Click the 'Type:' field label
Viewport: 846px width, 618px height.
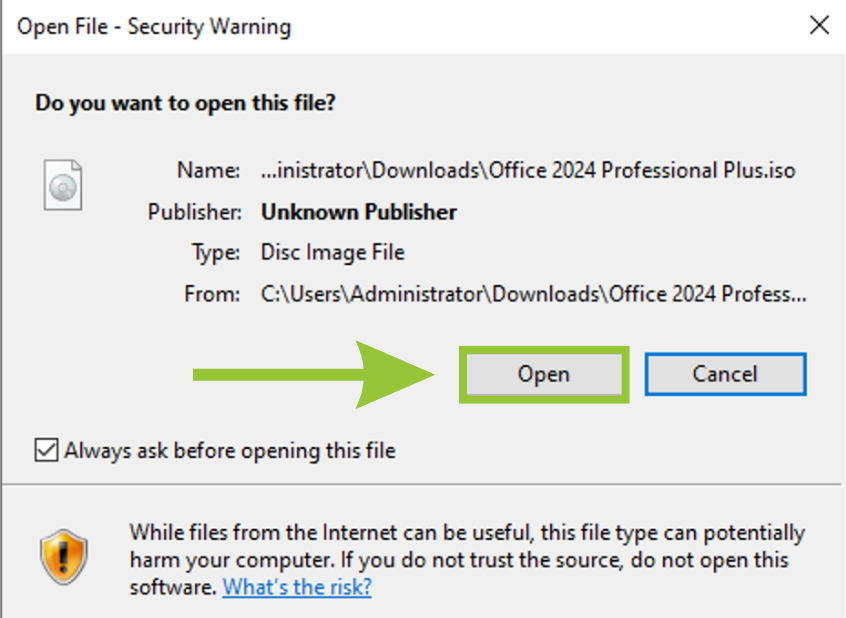216,252
